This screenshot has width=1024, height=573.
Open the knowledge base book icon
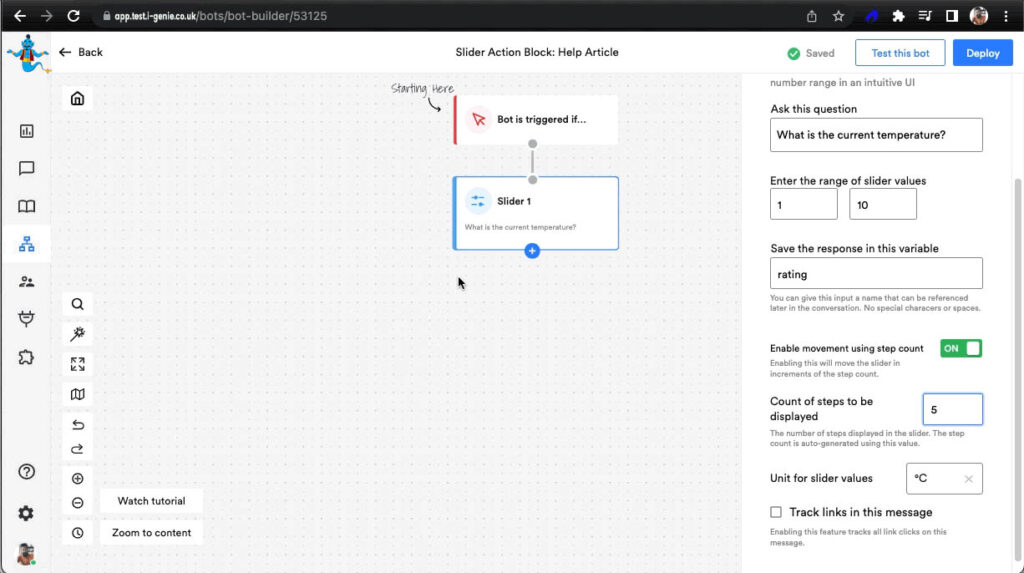pos(26,207)
